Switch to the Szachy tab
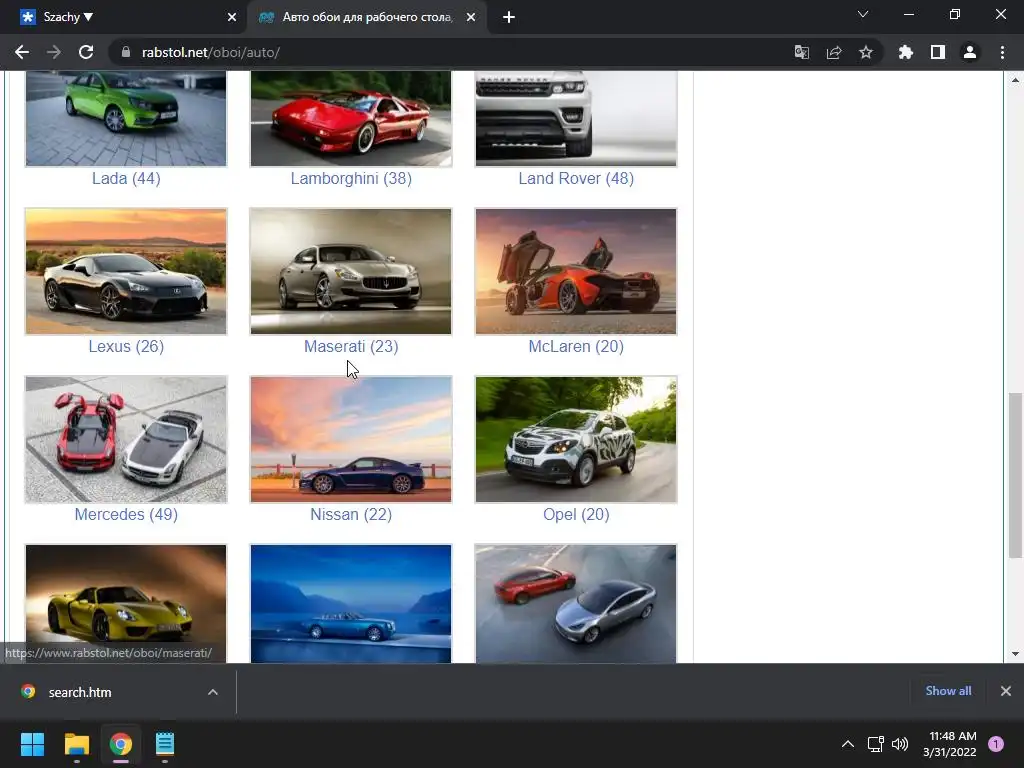The width and height of the screenshot is (1024, 768). pyautogui.click(x=124, y=17)
